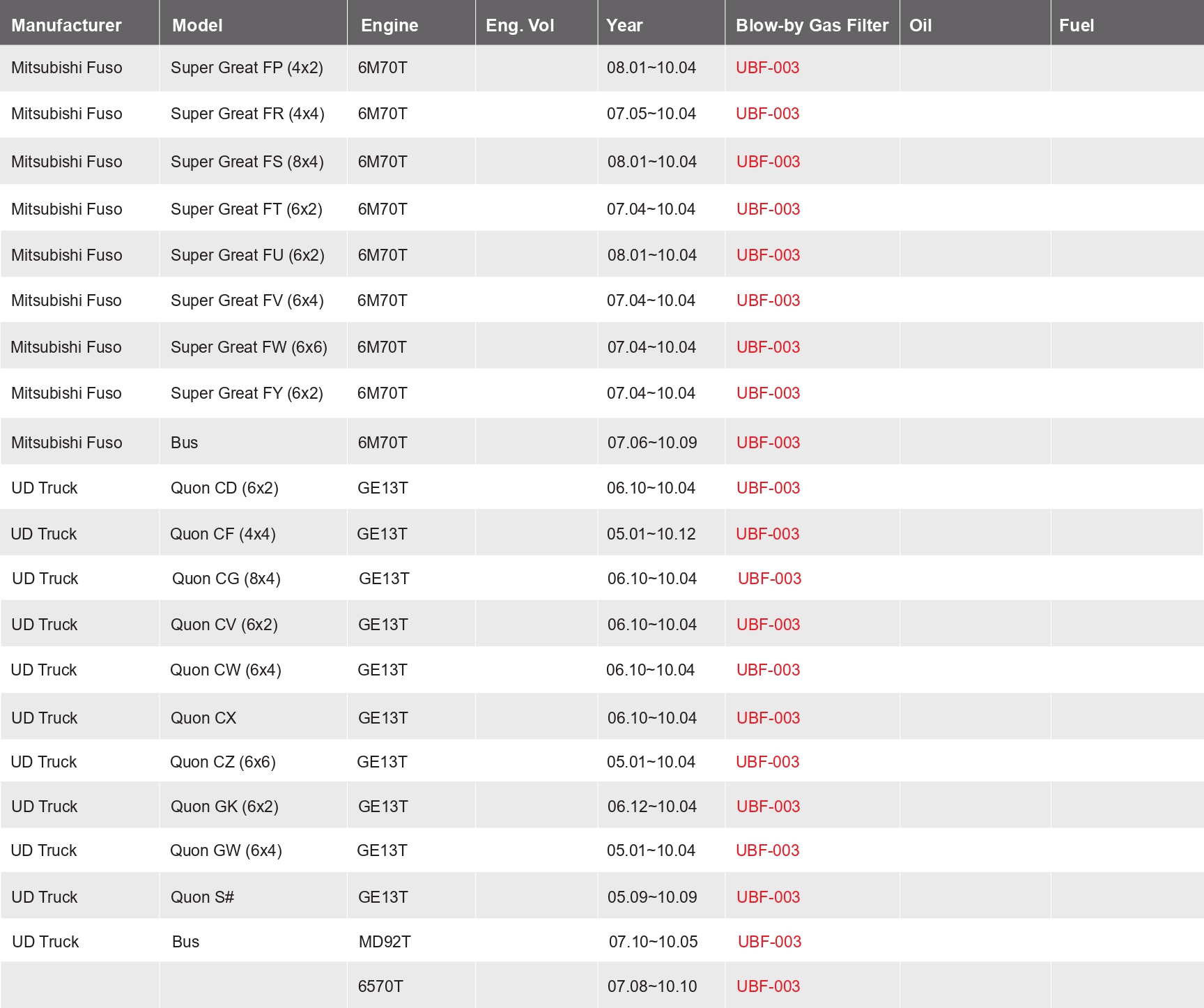
Task: Open UBF-003 link in Mitsubishi Fuso Bus row
Action: click(x=769, y=443)
